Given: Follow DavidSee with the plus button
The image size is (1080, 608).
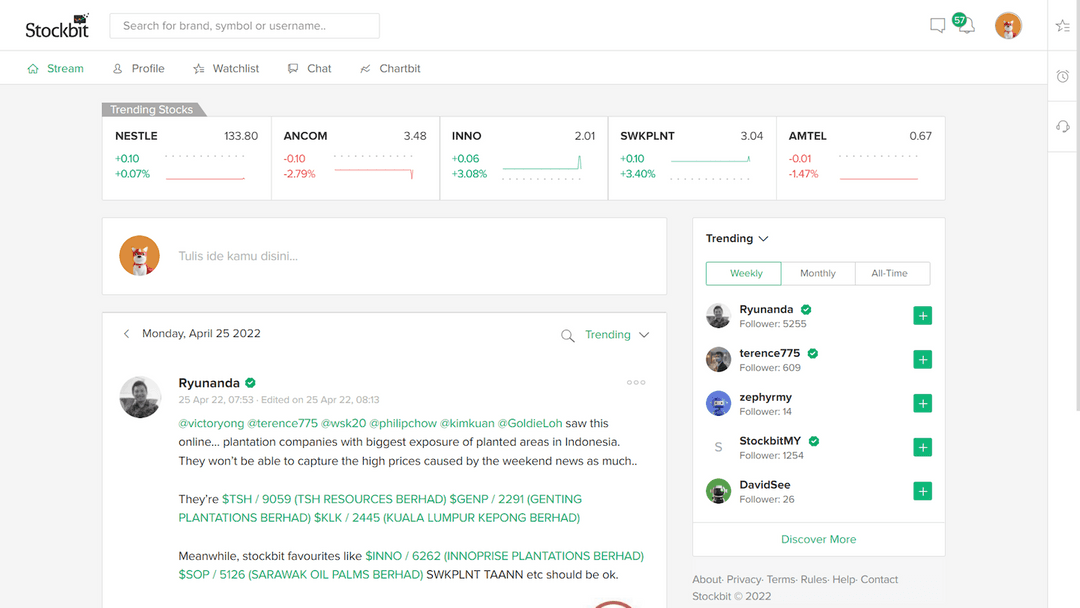Looking at the screenshot, I should (x=921, y=491).
